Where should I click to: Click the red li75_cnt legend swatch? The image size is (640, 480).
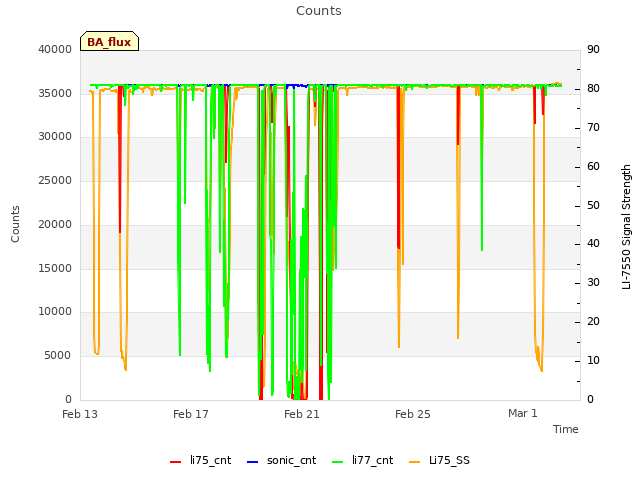176,462
